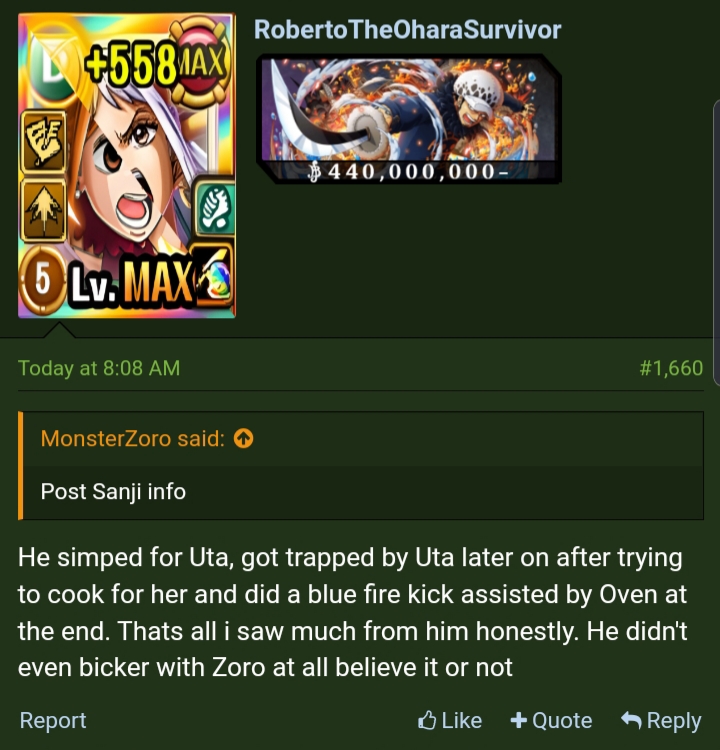Click the Like text button
This screenshot has height=750, width=720.
[462, 720]
